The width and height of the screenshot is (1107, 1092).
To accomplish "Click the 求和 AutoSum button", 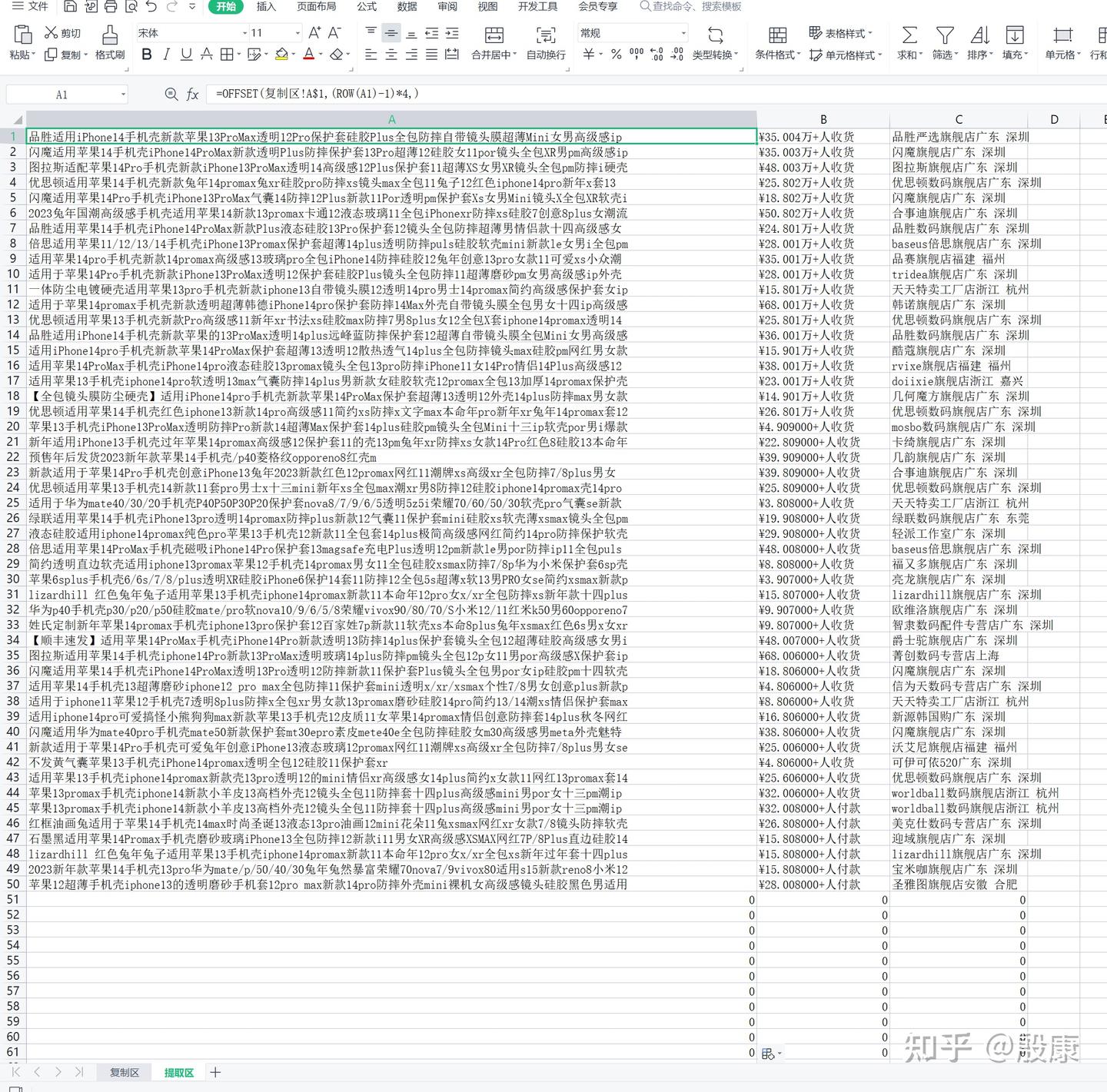I will pyautogui.click(x=909, y=43).
